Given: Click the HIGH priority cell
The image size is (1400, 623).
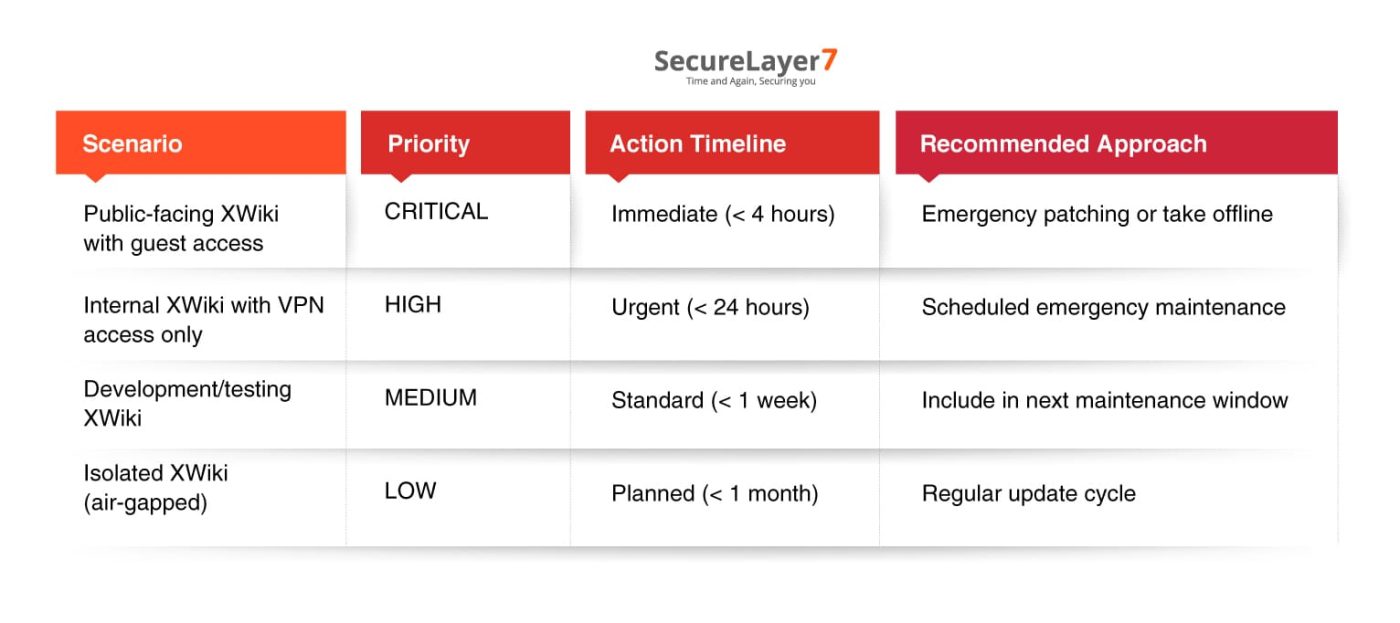Looking at the screenshot, I should pos(412,306).
